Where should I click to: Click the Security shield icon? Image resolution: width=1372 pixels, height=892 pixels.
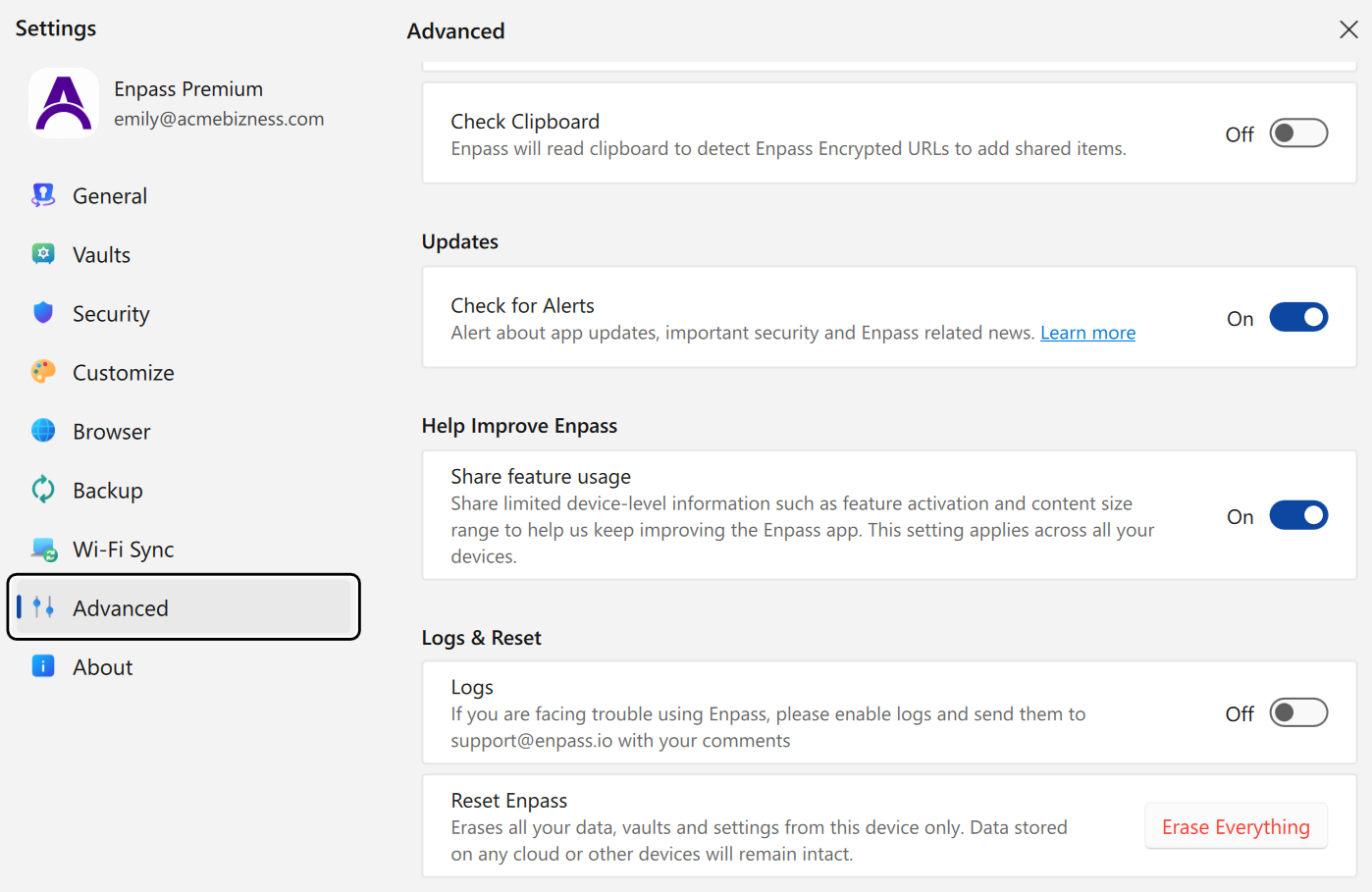tap(43, 313)
